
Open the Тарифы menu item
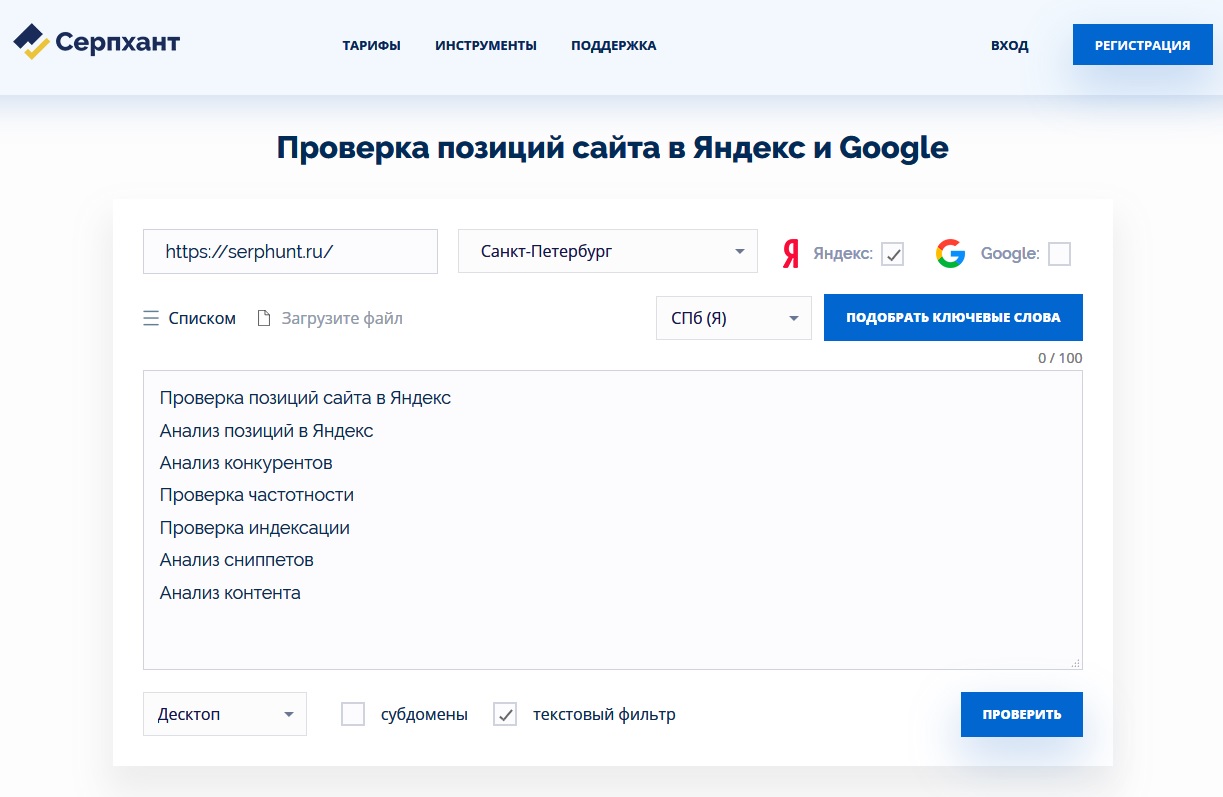pyautogui.click(x=371, y=45)
